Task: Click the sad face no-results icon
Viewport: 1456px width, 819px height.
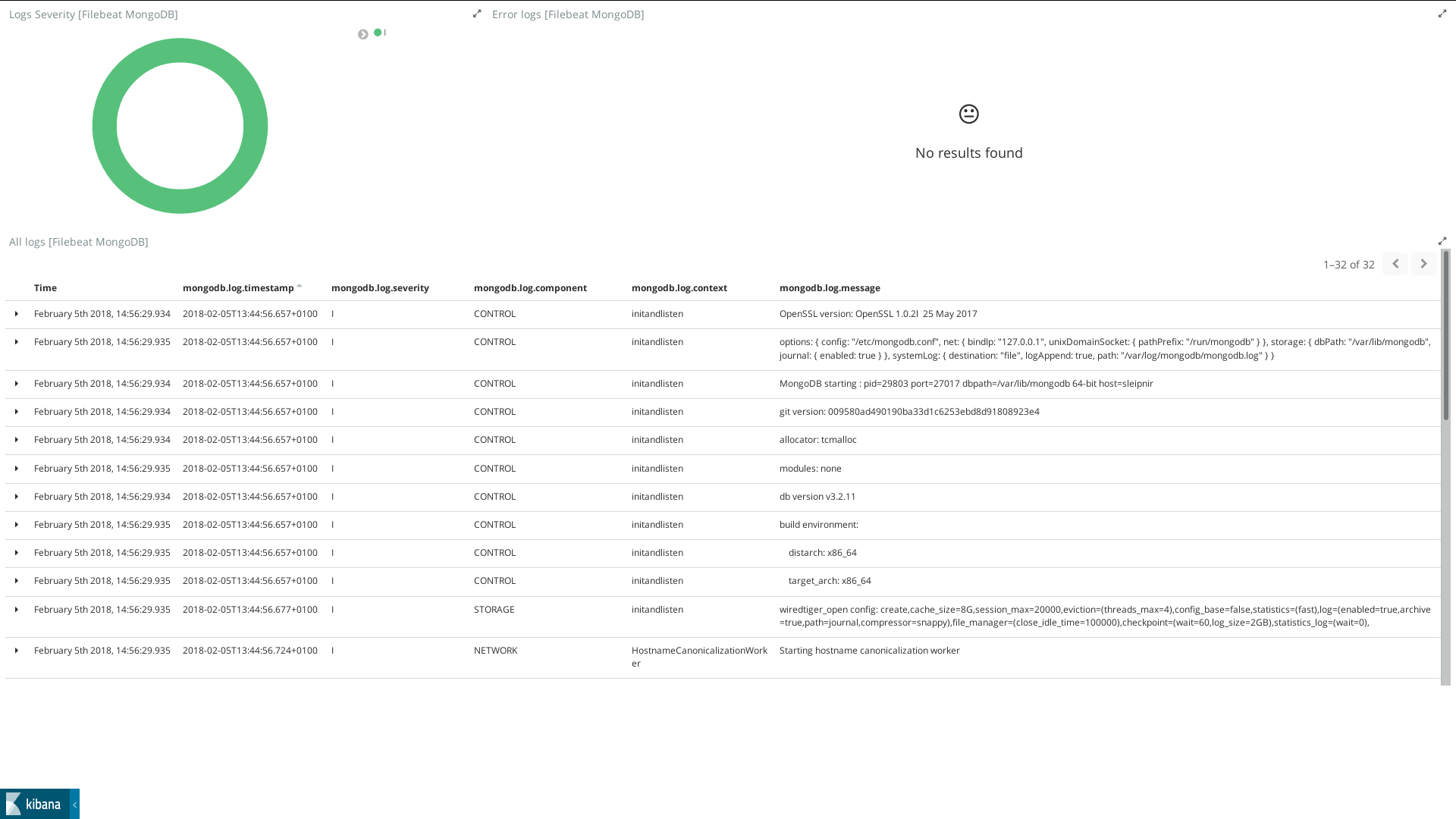Action: click(x=968, y=114)
